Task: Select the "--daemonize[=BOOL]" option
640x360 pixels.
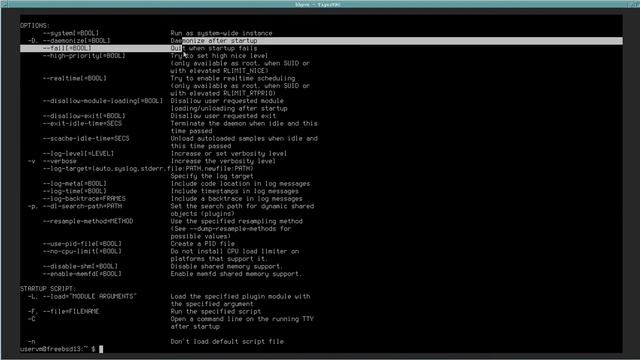Action: (x=76, y=41)
